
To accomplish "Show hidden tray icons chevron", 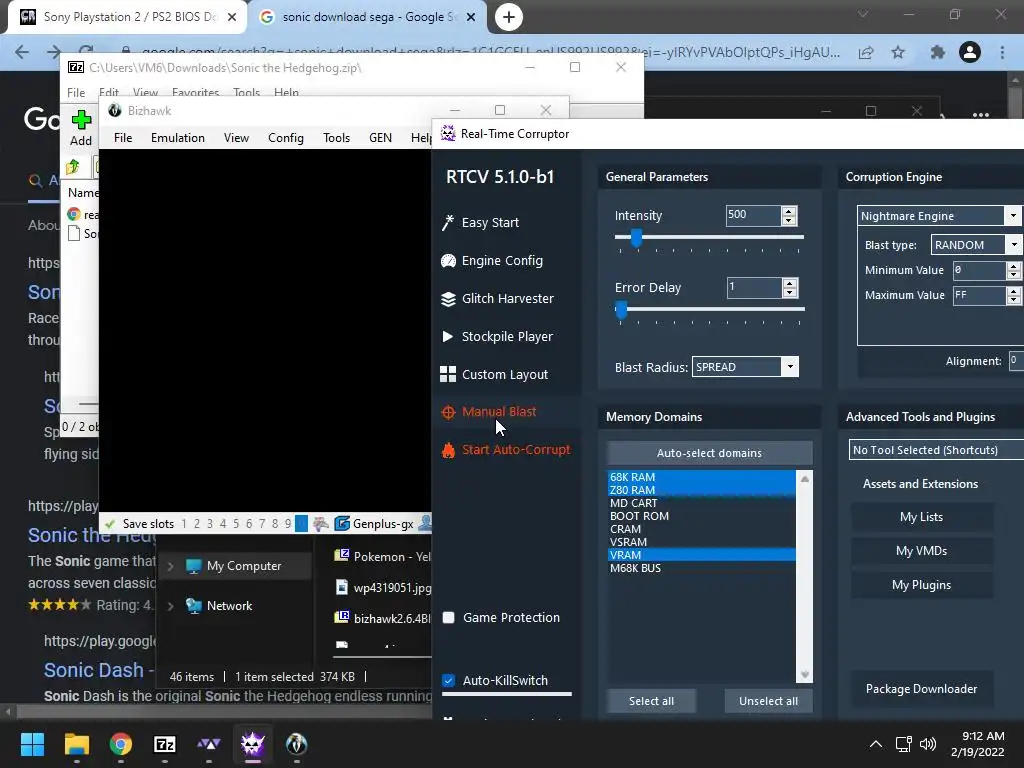I will click(x=876, y=744).
